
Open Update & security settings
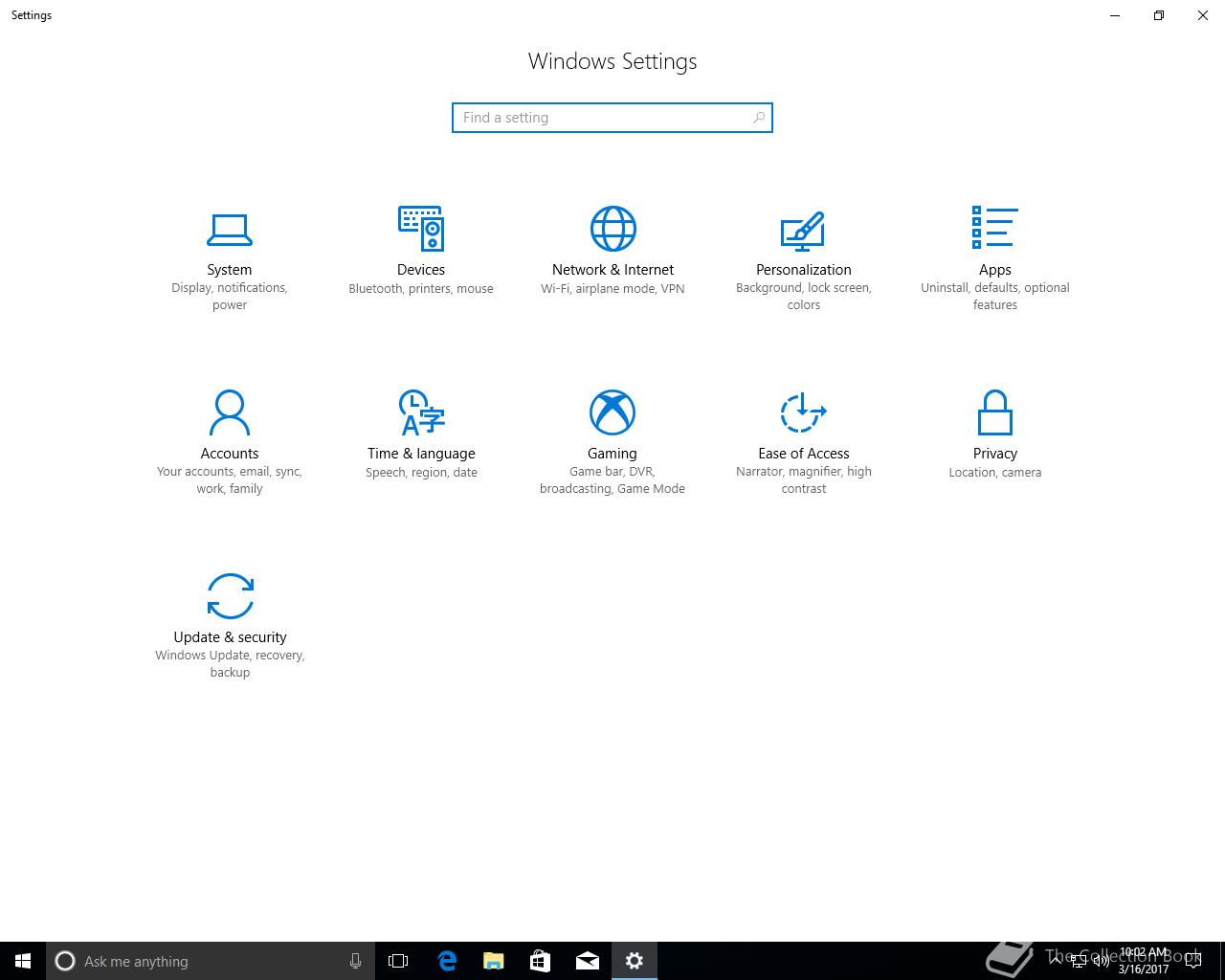[x=230, y=626]
